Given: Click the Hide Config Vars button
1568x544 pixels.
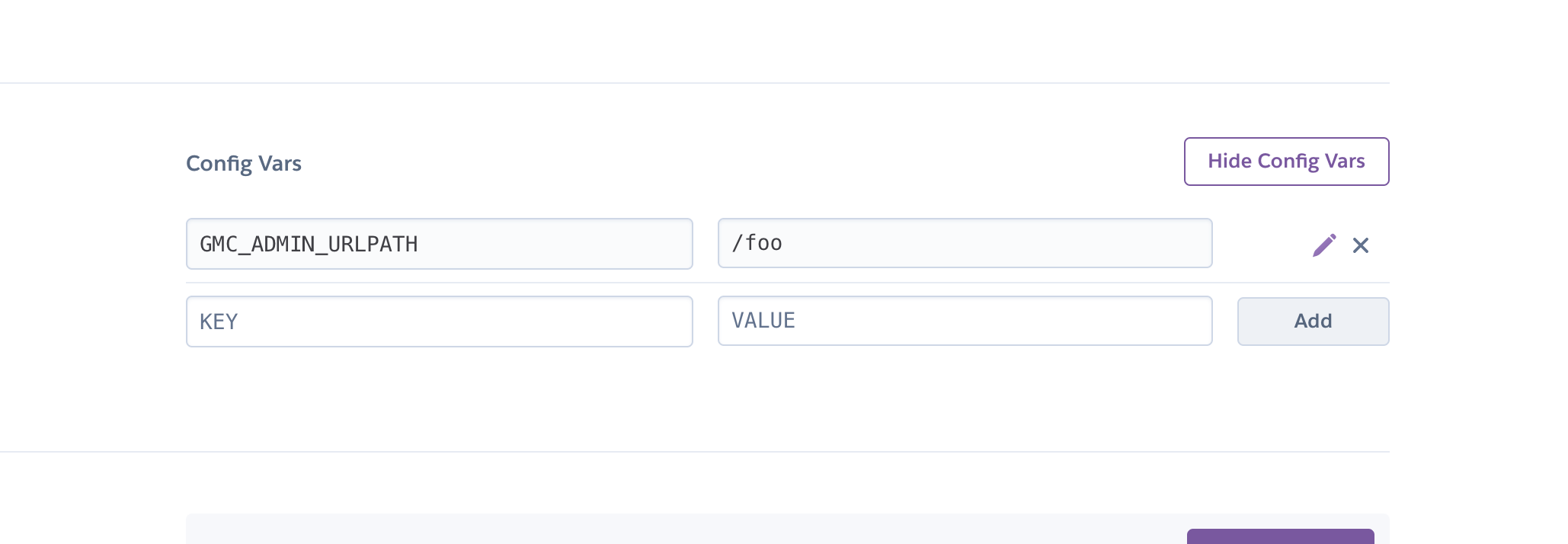Looking at the screenshot, I should tap(1286, 162).
